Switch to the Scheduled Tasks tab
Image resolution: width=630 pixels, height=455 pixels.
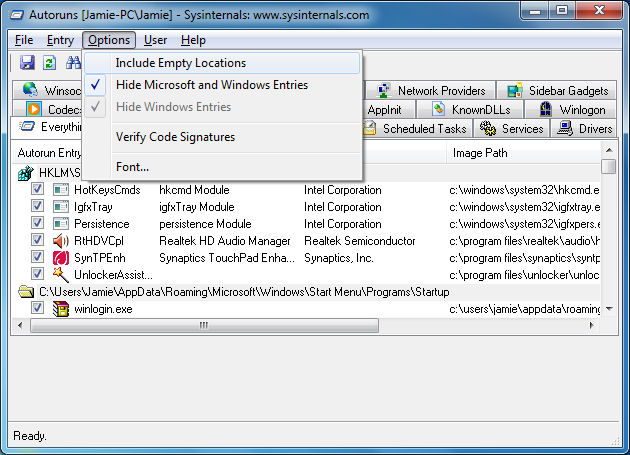[416, 129]
